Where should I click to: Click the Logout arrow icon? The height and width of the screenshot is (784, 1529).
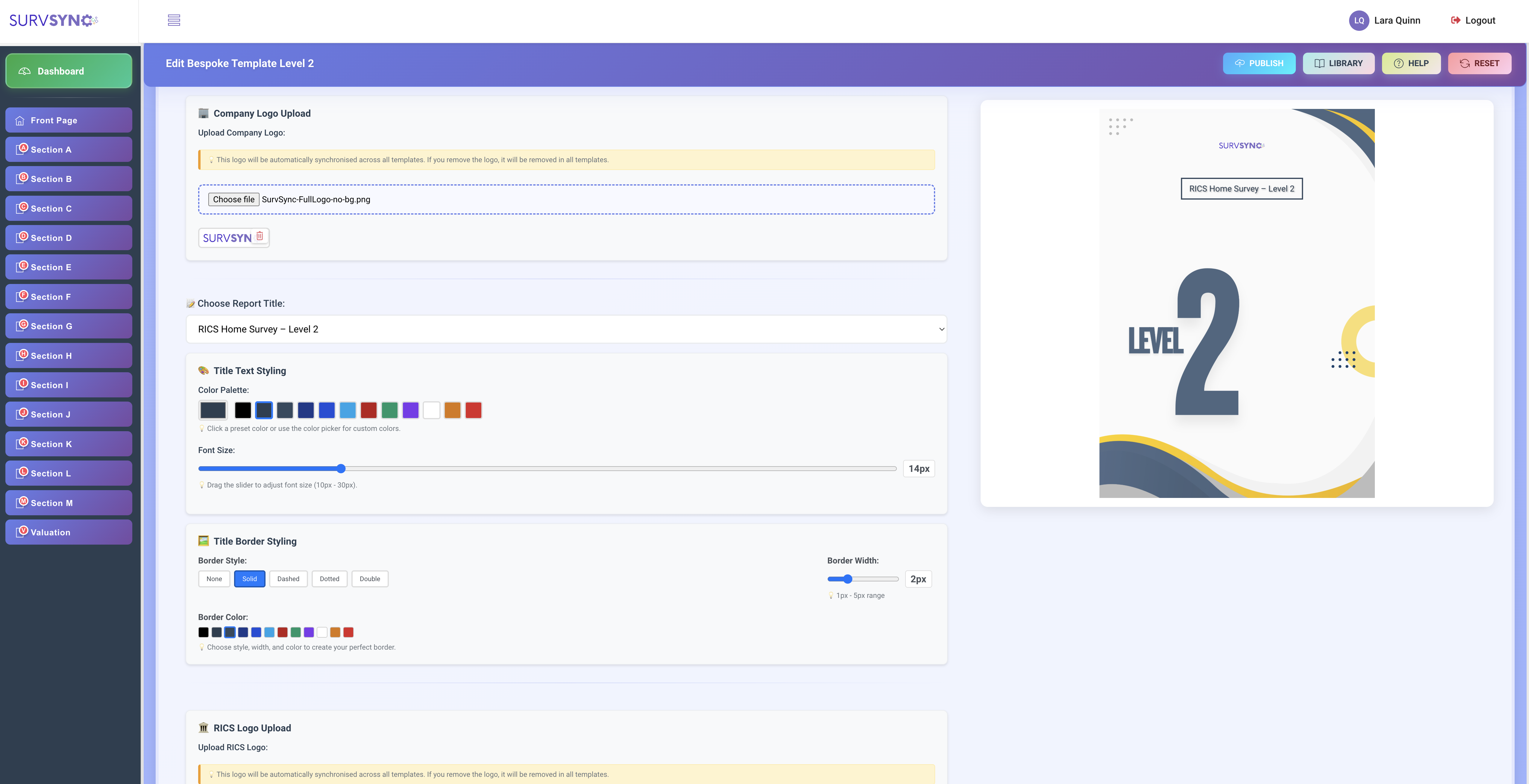tap(1455, 19)
